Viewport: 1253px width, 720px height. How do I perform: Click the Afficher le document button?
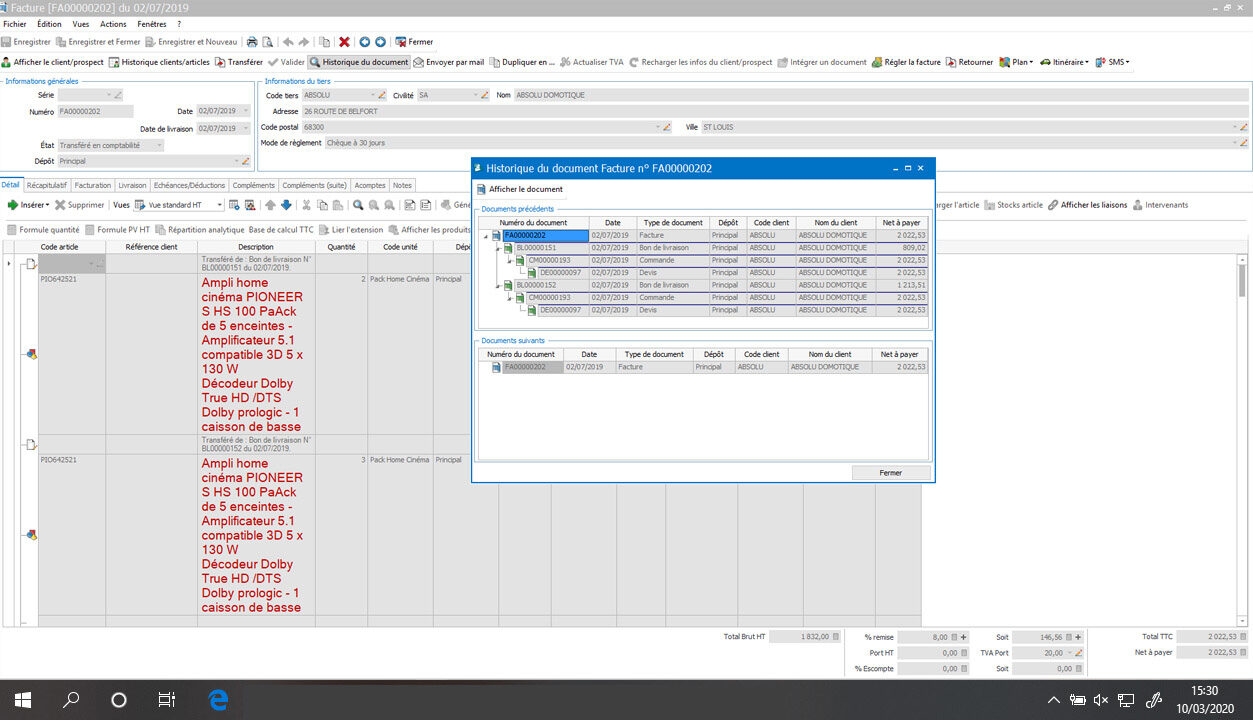point(520,189)
